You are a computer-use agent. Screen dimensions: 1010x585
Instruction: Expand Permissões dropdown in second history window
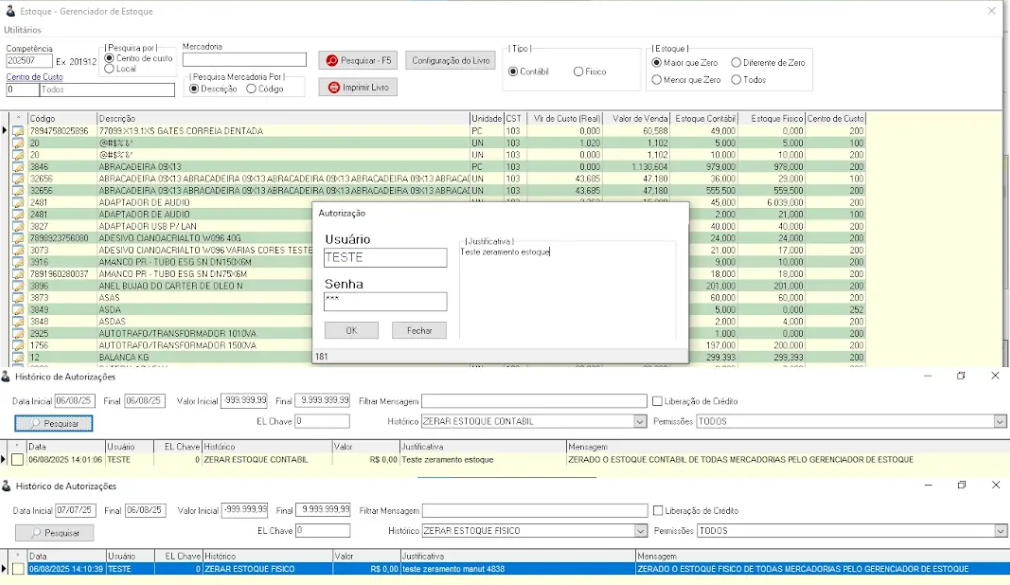[1000, 531]
